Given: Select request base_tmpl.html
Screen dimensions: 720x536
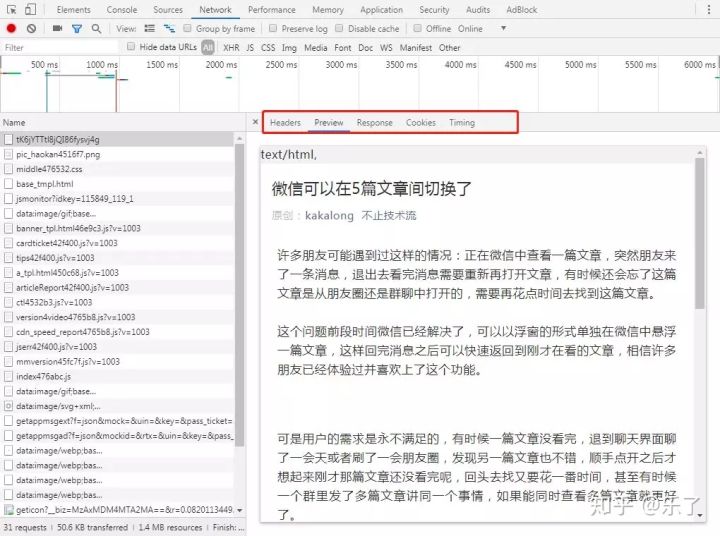Looking at the screenshot, I should pos(117,184).
